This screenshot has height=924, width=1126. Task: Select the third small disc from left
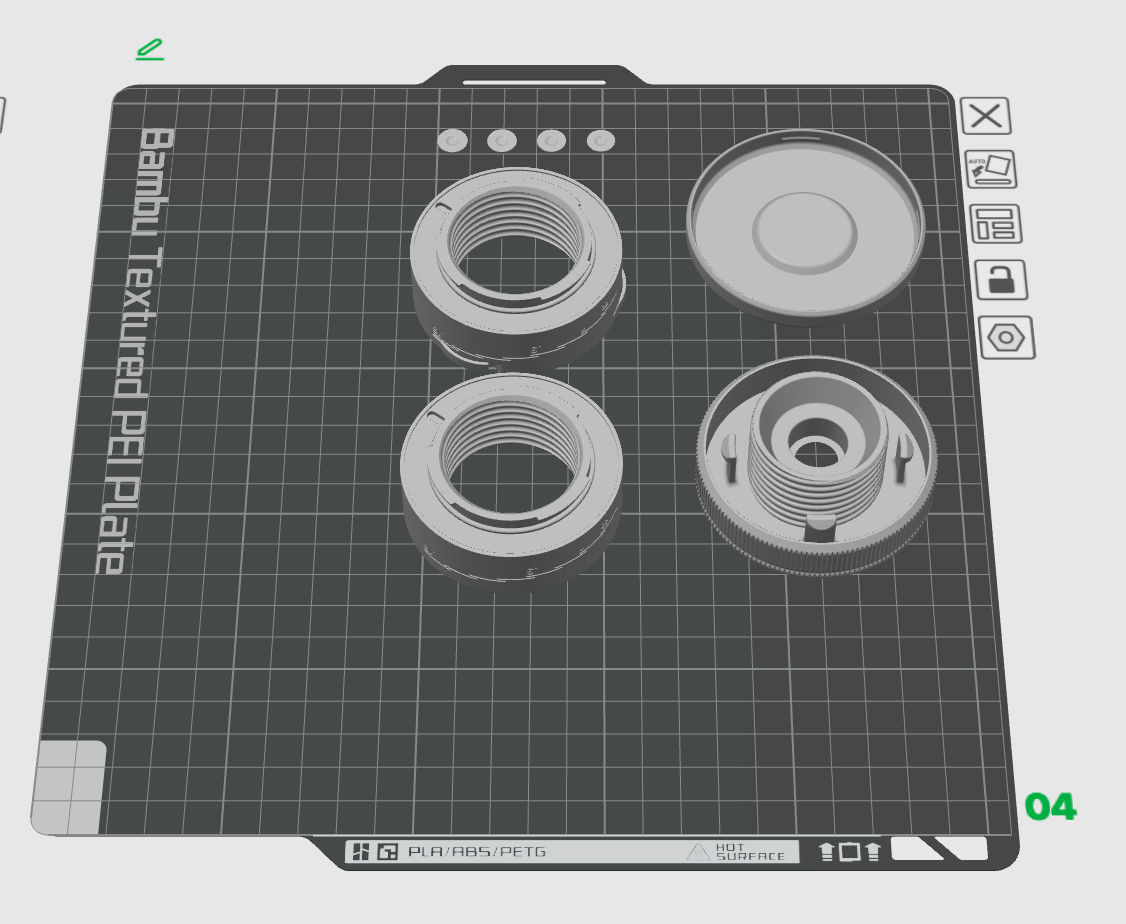click(551, 141)
